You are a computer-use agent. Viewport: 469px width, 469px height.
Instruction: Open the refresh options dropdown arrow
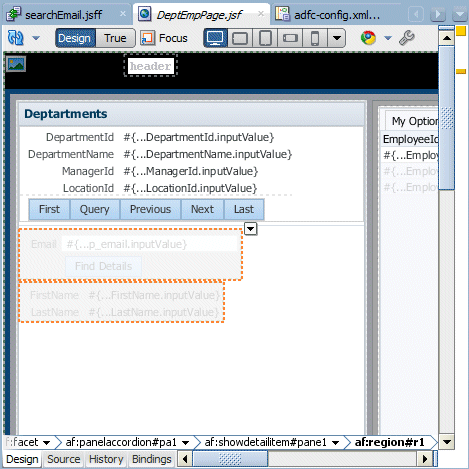36,38
